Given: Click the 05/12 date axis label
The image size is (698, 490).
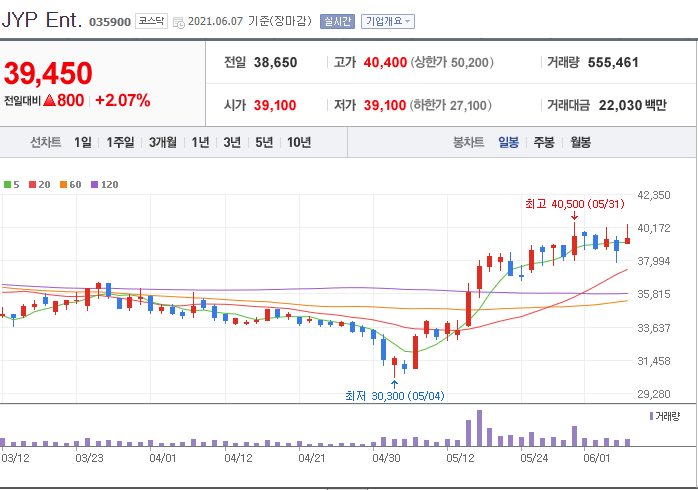Looking at the screenshot, I should point(460,458).
